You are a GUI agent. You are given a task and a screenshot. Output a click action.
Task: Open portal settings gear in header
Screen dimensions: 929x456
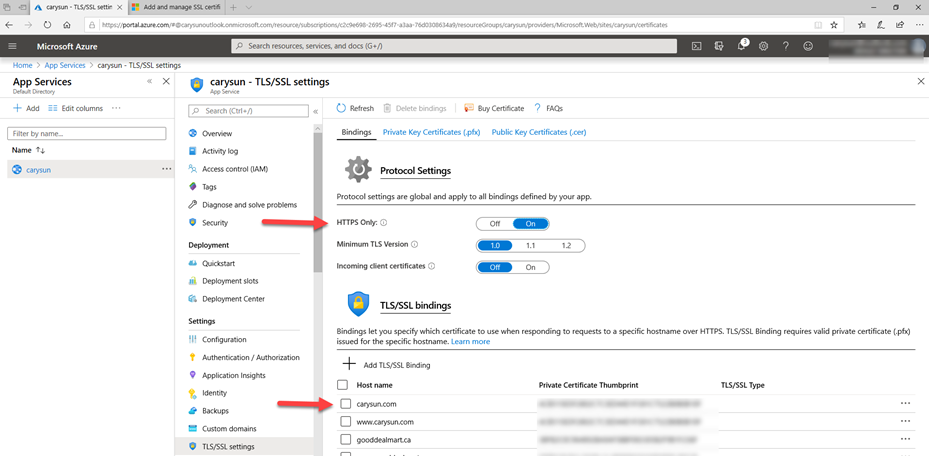click(764, 46)
